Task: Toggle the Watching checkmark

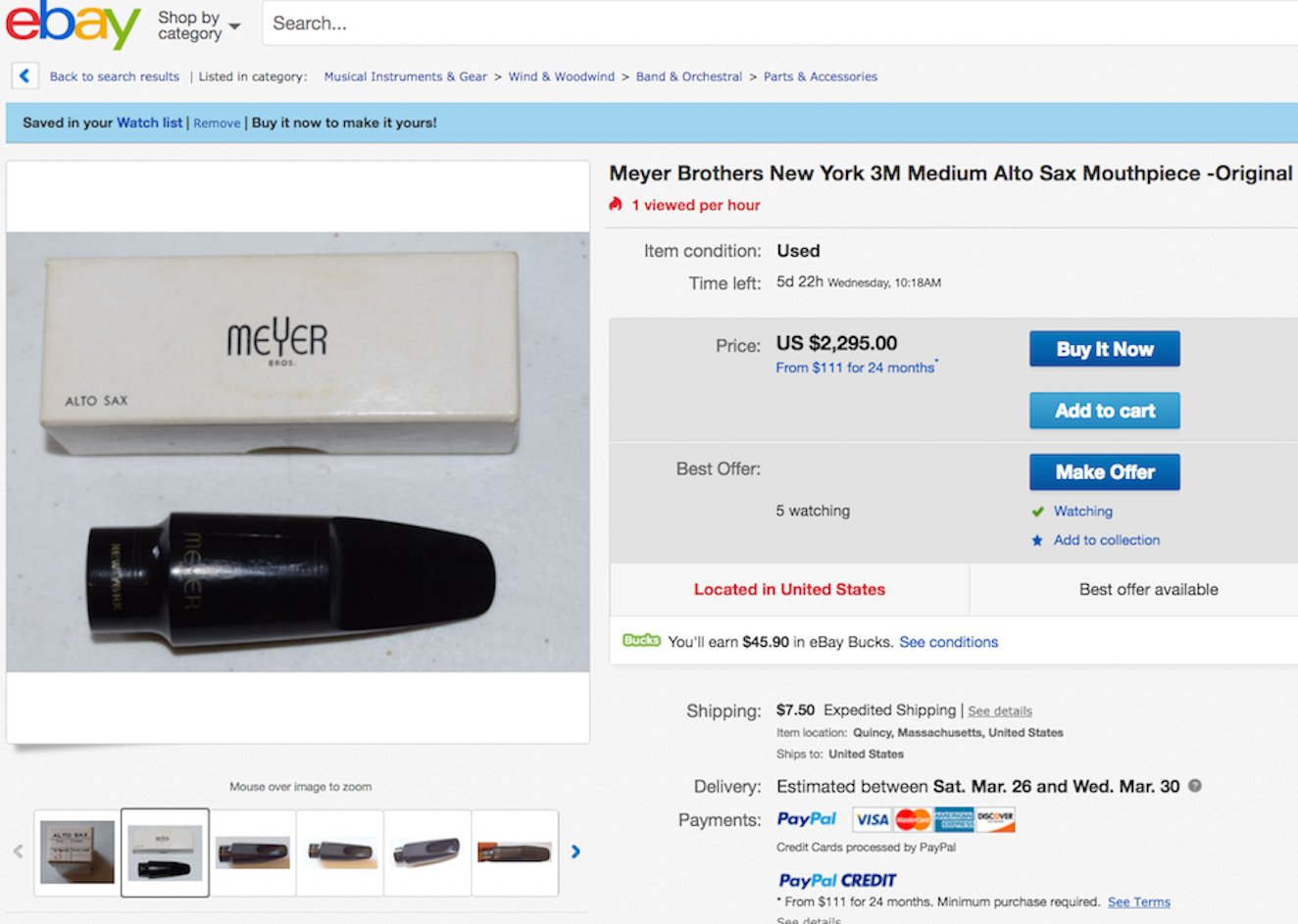Action: click(x=1037, y=511)
